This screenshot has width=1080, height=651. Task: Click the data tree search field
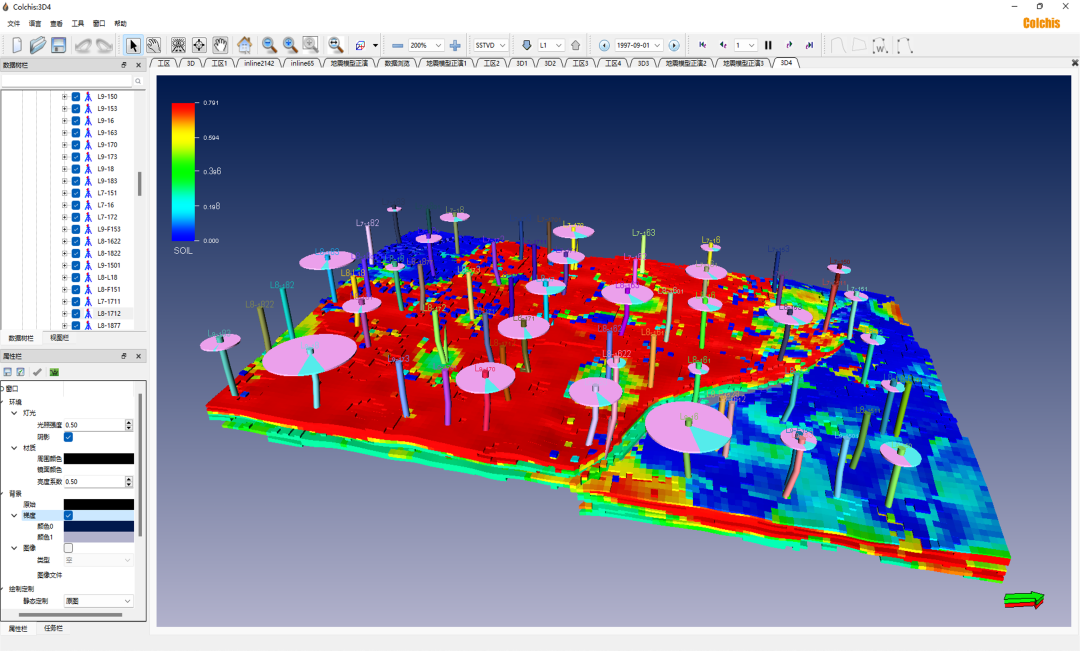point(67,81)
